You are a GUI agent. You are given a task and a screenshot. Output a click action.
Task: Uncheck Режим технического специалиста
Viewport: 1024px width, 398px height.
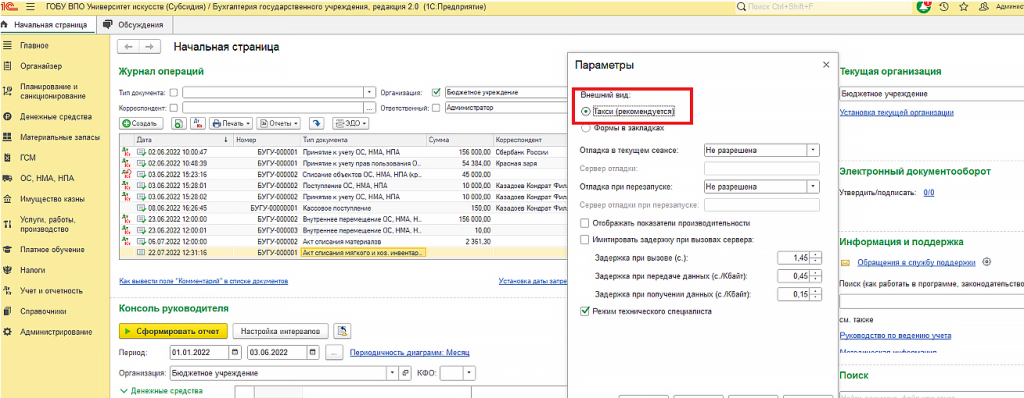pos(585,312)
